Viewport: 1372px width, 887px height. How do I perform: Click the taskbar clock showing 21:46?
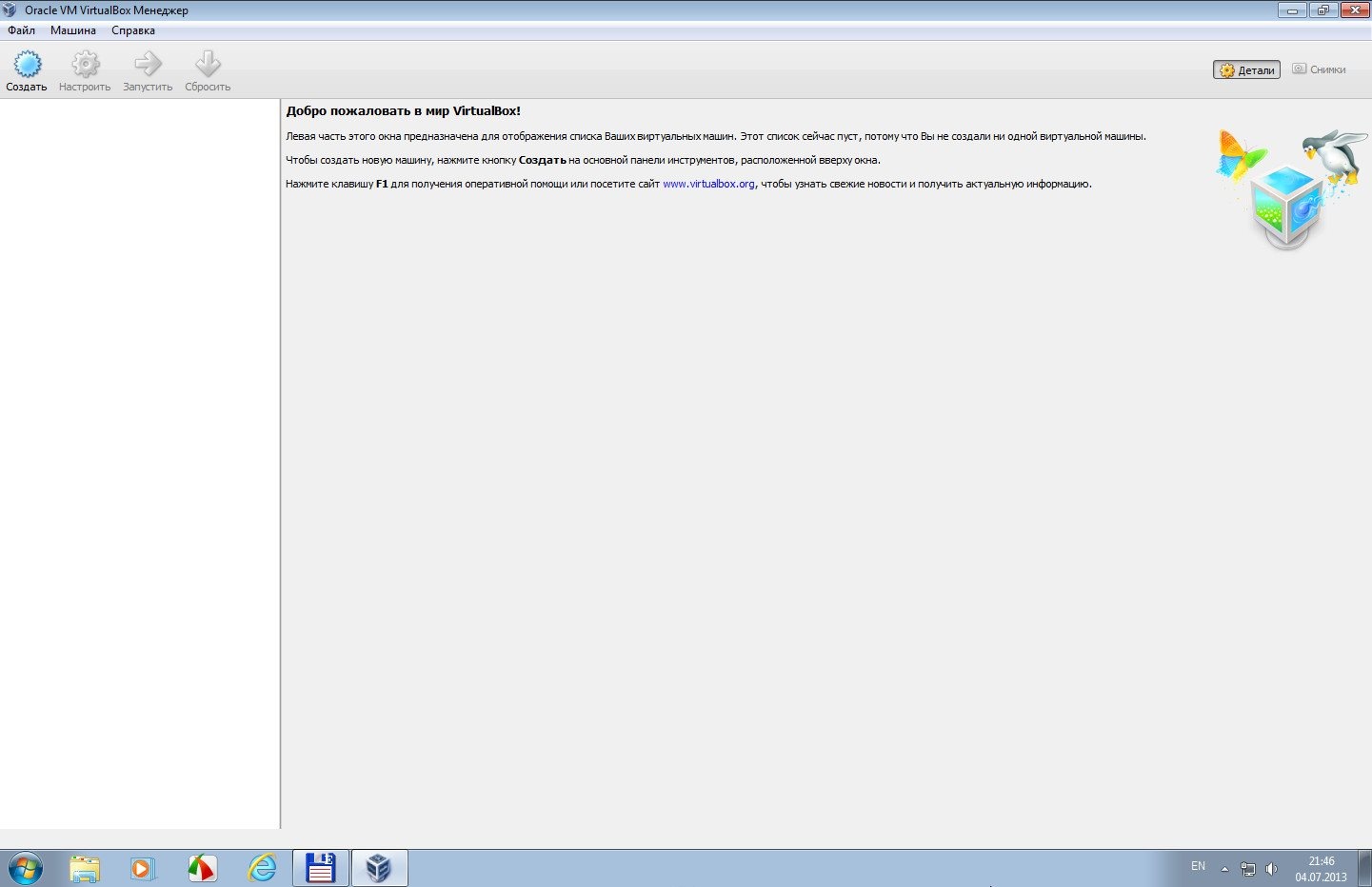1321,869
